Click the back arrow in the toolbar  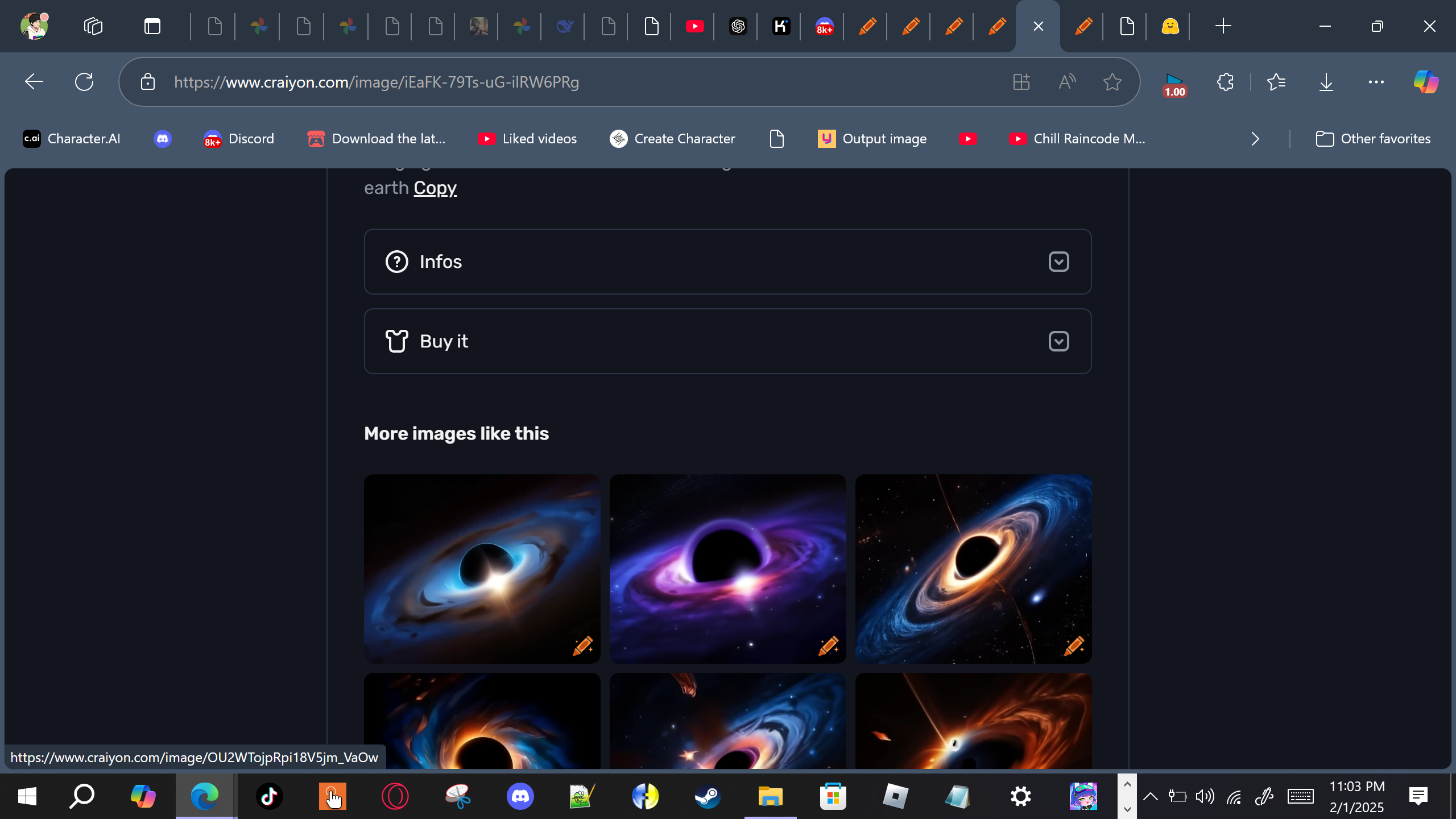[34, 82]
